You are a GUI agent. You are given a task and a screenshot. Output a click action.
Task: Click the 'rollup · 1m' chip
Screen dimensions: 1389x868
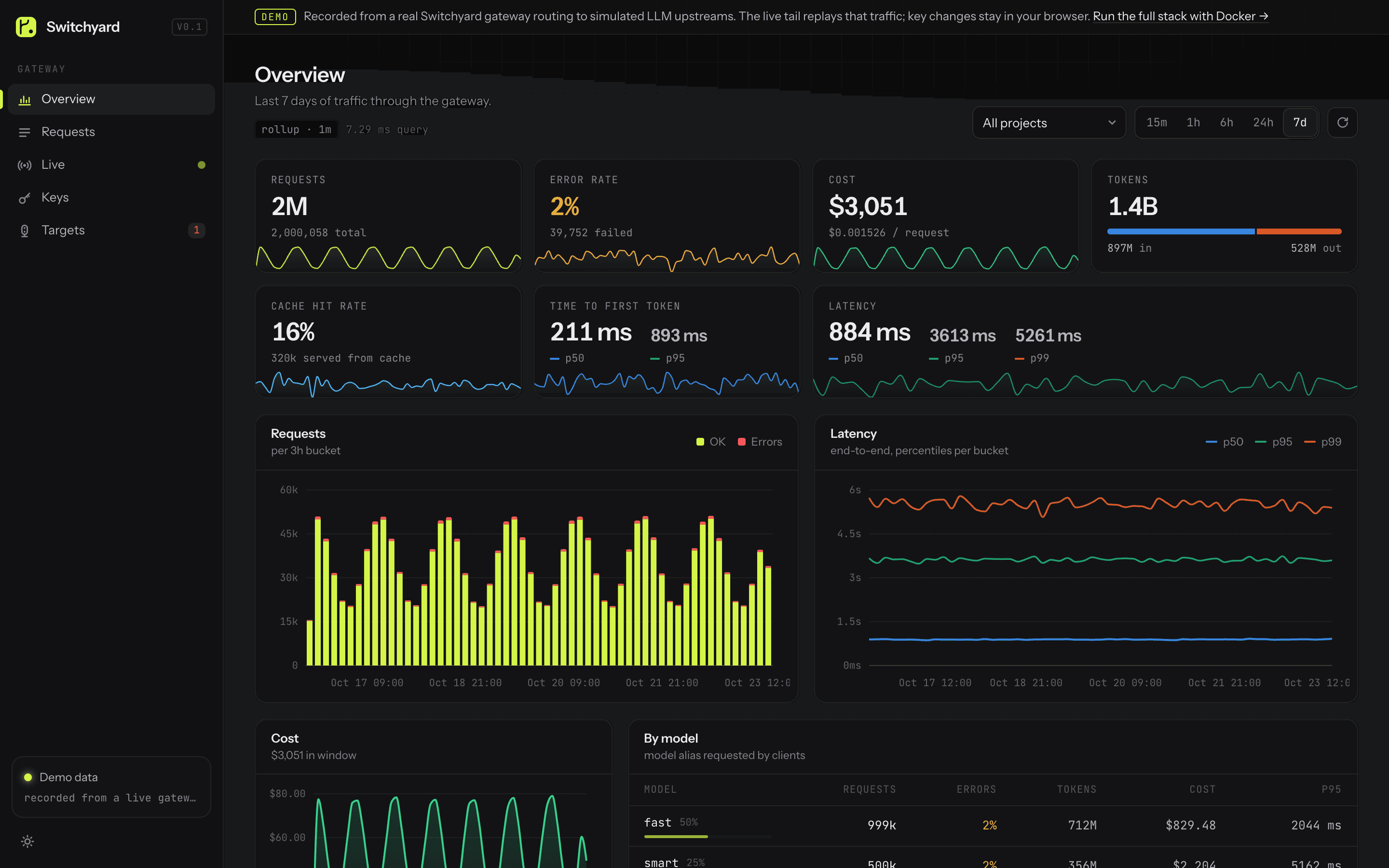296,130
